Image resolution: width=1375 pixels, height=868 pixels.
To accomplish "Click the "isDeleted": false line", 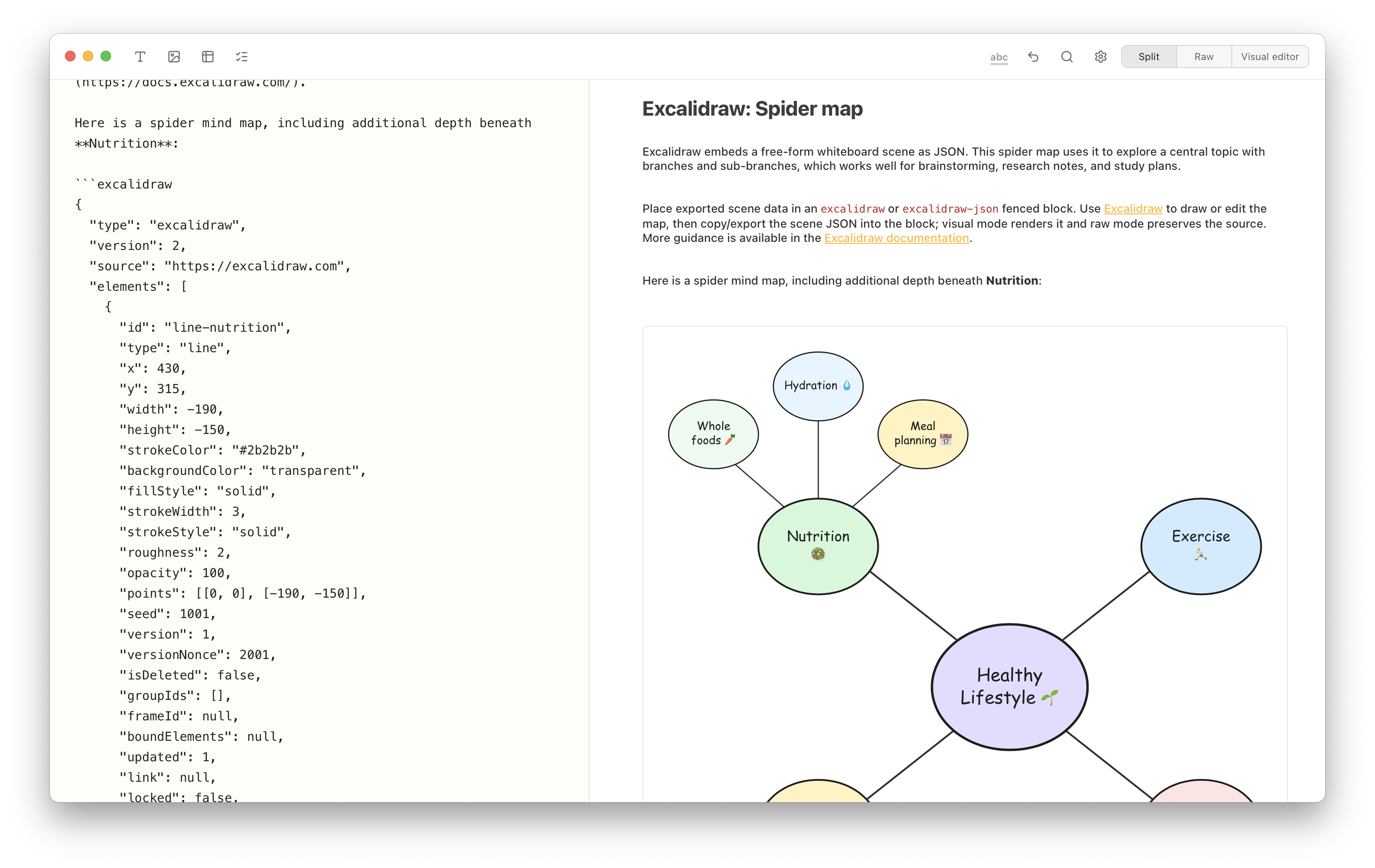I will [x=190, y=675].
